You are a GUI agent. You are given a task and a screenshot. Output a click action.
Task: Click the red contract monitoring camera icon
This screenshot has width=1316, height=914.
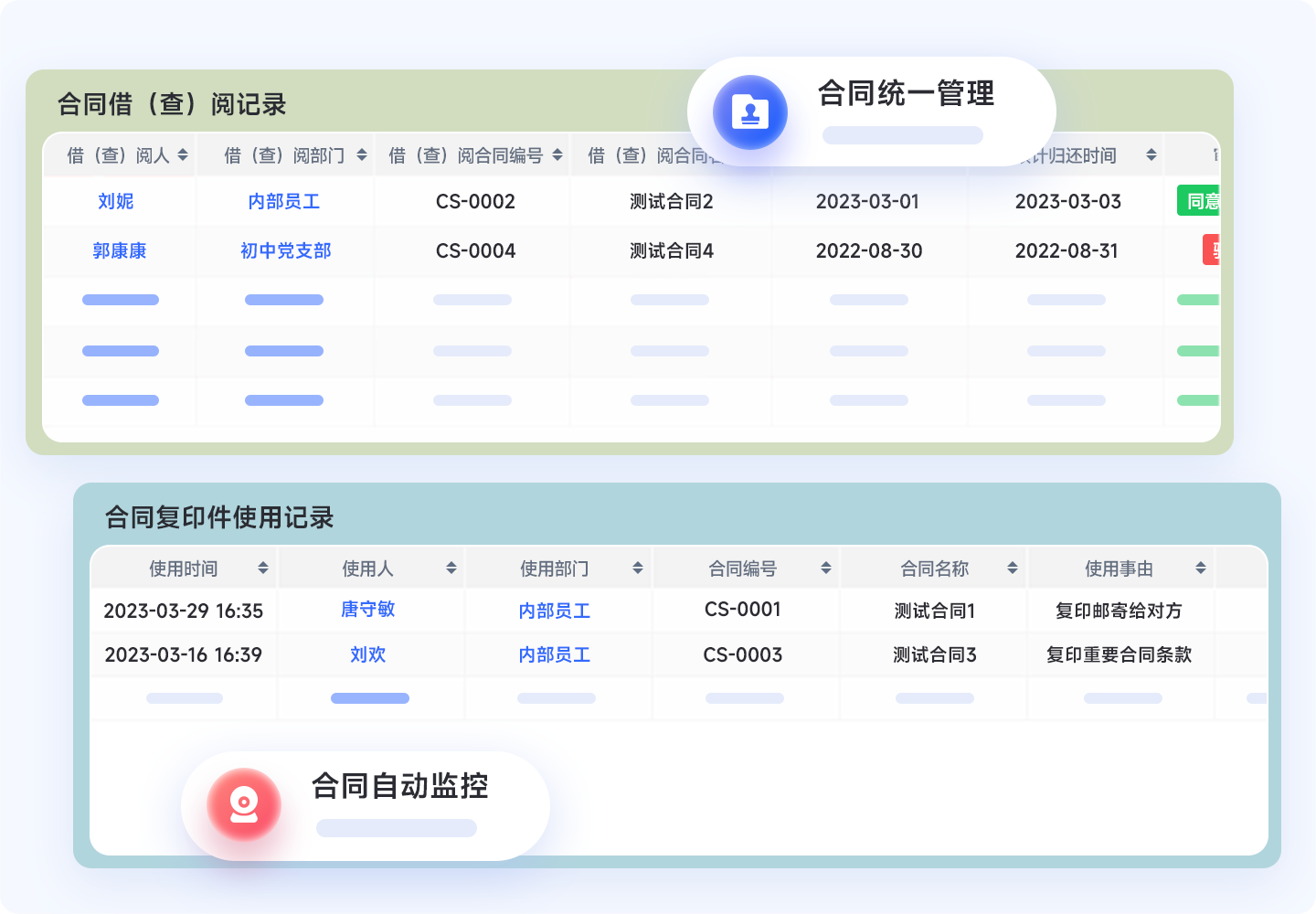[x=244, y=804]
